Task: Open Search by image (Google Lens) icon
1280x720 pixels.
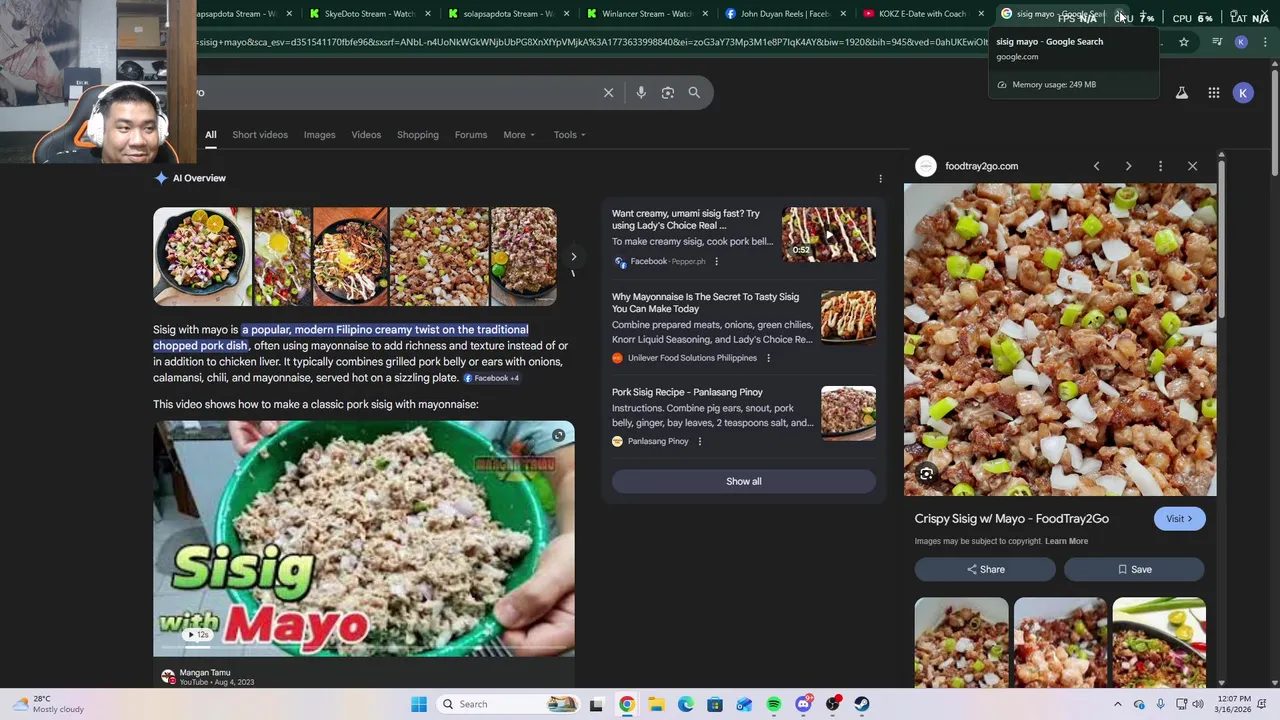Action: tap(668, 92)
